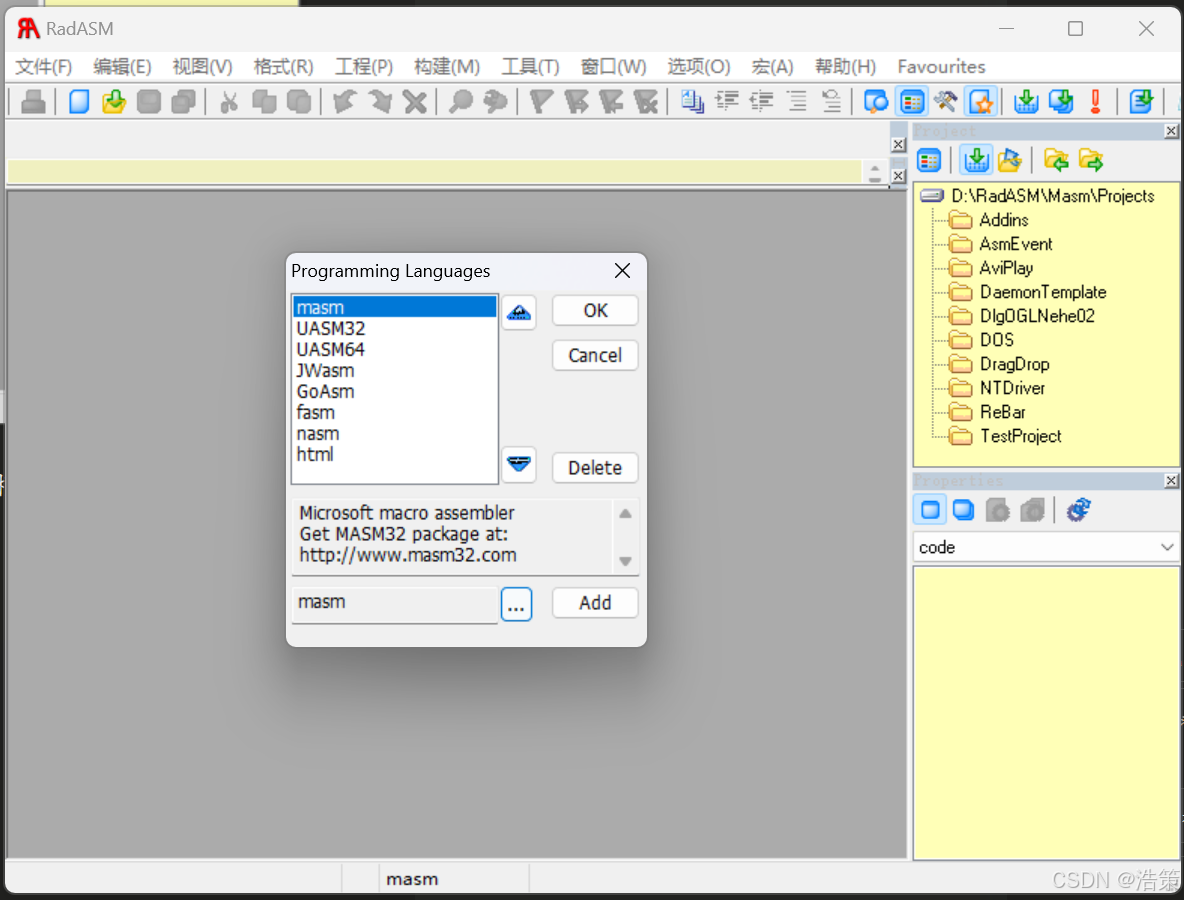Image resolution: width=1184 pixels, height=900 pixels.
Task: Select nasm in the languages list
Action: (x=394, y=433)
